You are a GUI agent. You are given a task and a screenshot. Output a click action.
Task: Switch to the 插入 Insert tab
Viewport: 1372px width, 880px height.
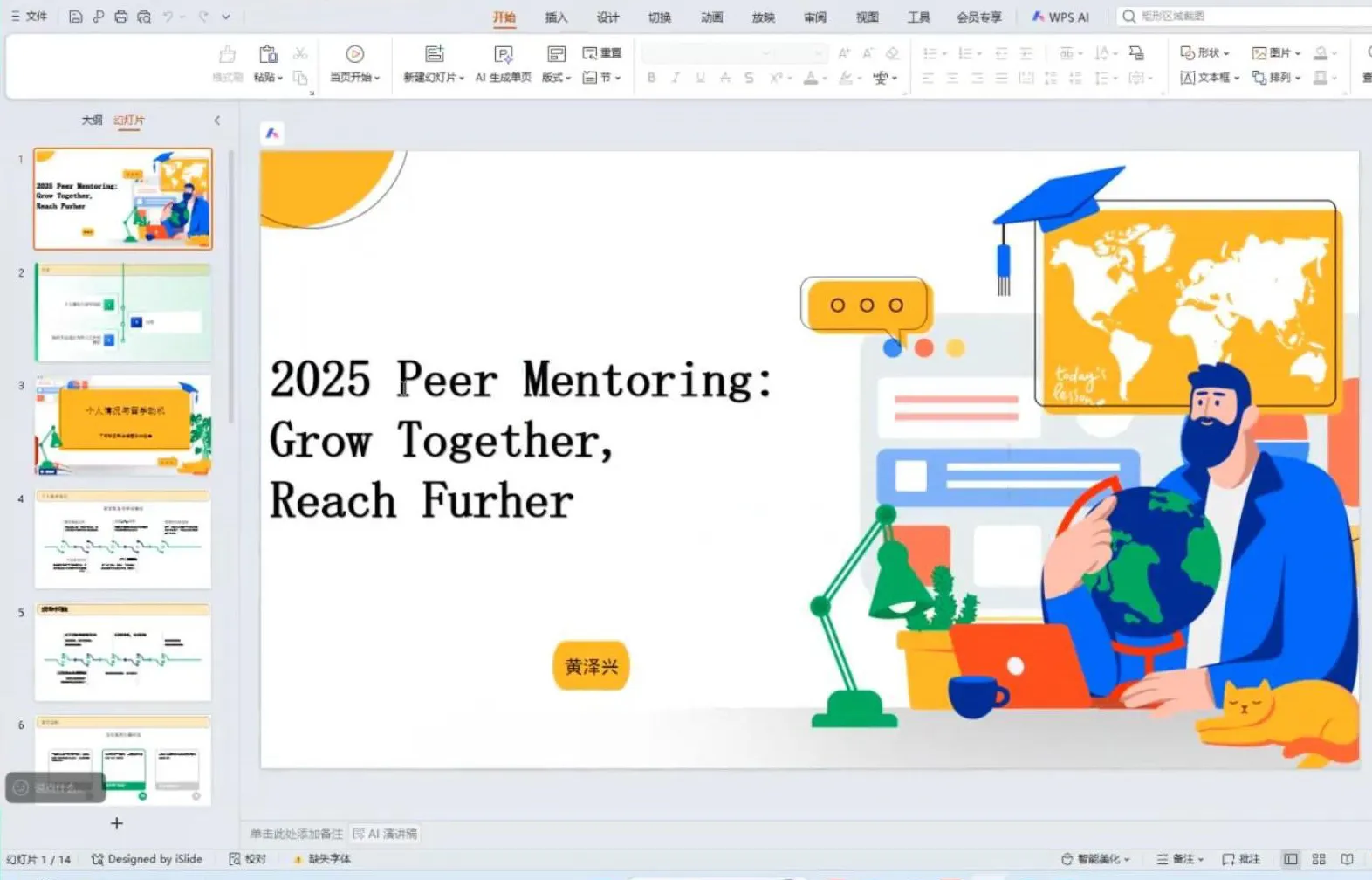point(556,17)
